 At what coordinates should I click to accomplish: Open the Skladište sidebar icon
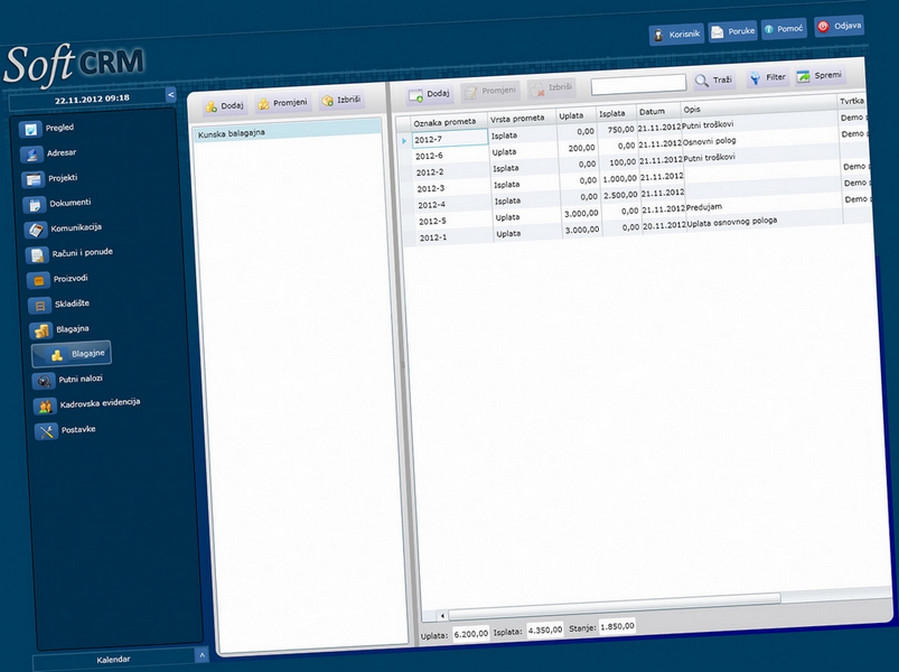coord(40,306)
